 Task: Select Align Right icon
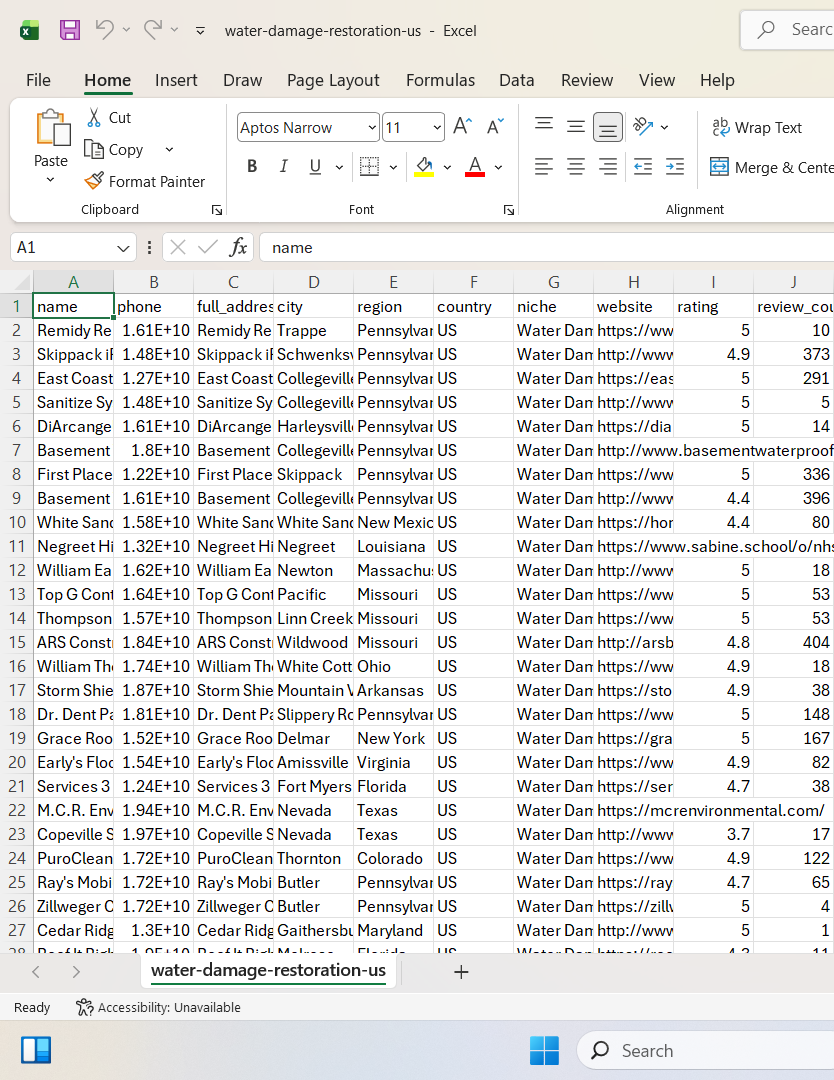coord(607,167)
